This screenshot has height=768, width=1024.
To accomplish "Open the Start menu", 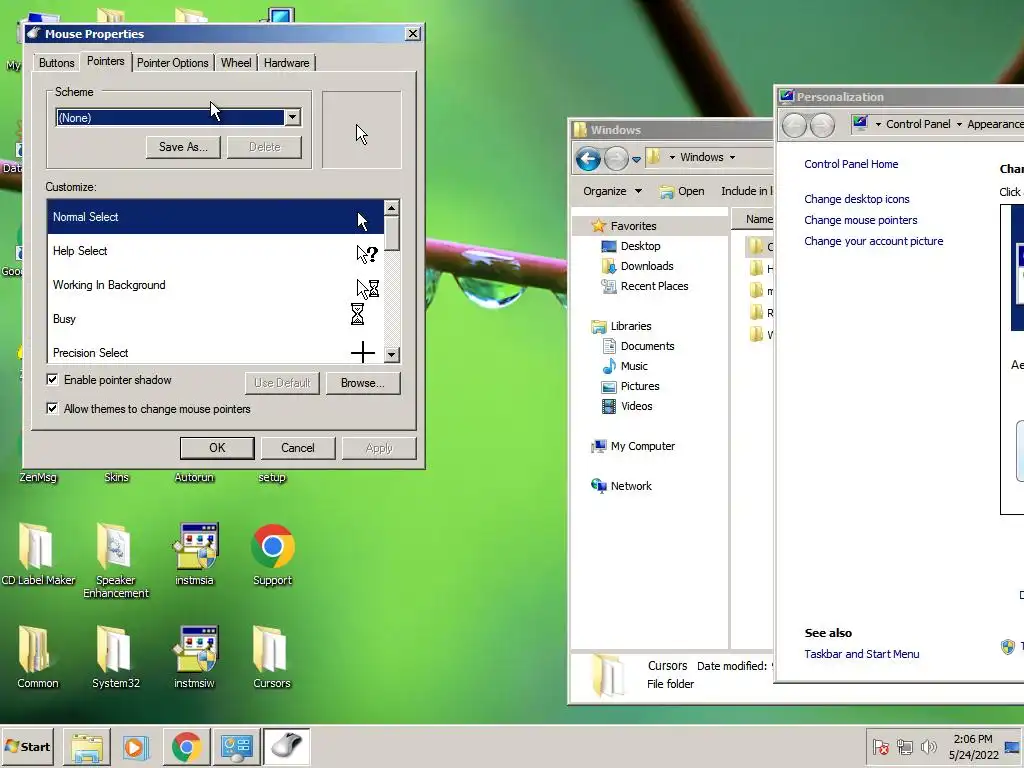I will pos(28,746).
